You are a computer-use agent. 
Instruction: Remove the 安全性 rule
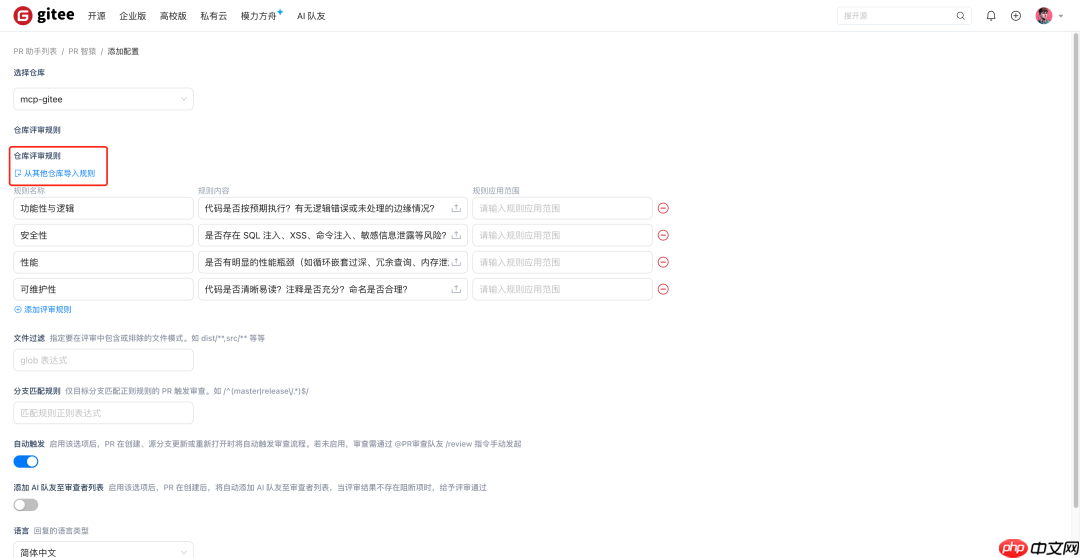tap(663, 235)
